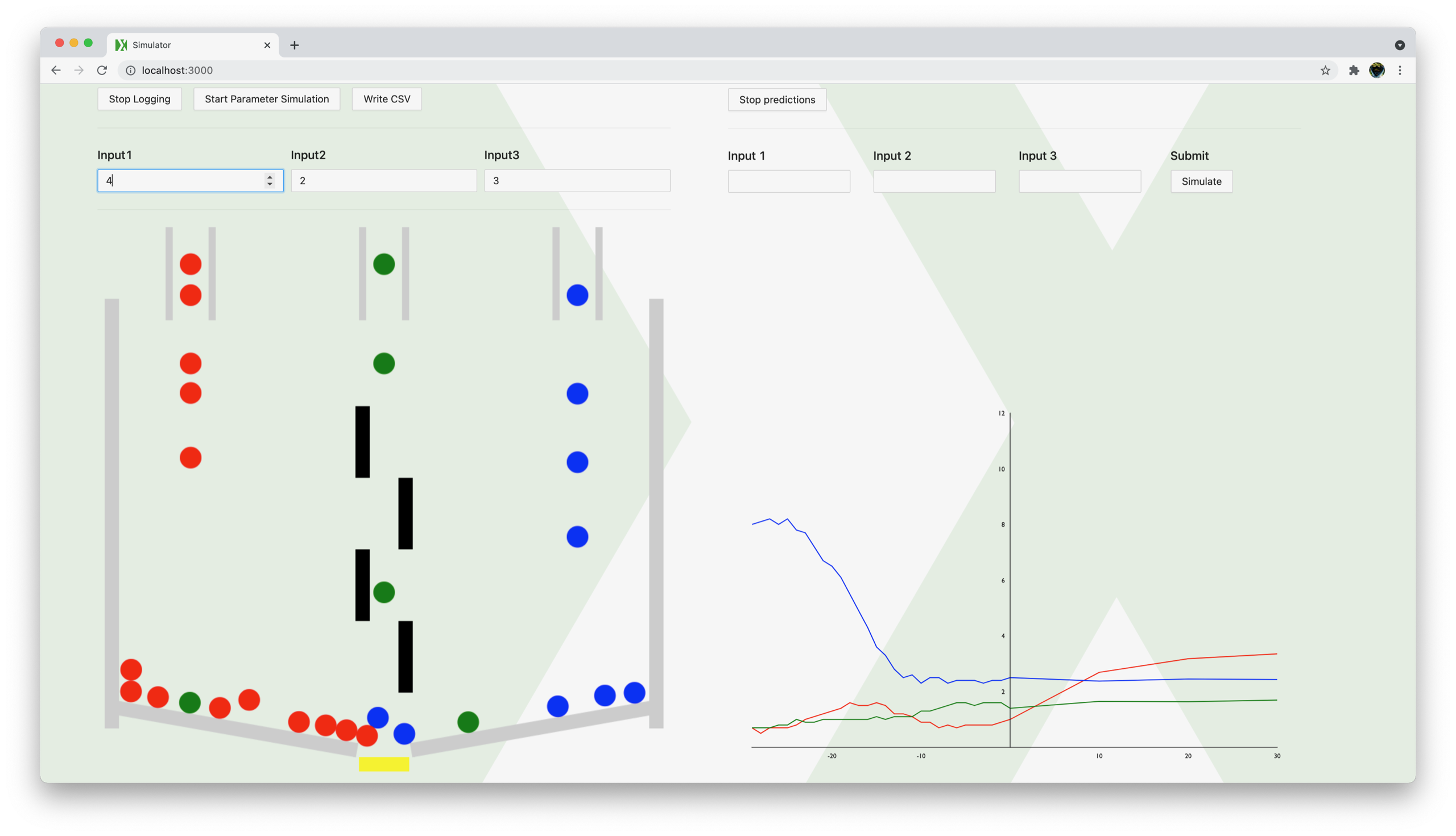This screenshot has width=1456, height=836.
Task: Click the Stop predictions button
Action: [777, 100]
